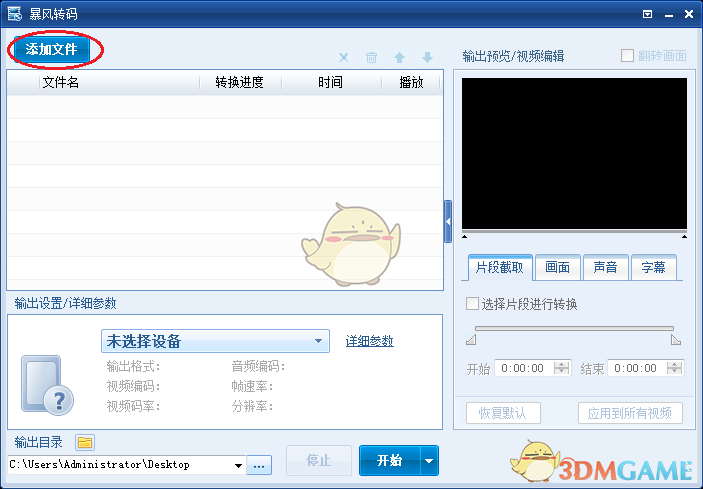Open the 详细参数 link
The image size is (703, 489).
[369, 341]
